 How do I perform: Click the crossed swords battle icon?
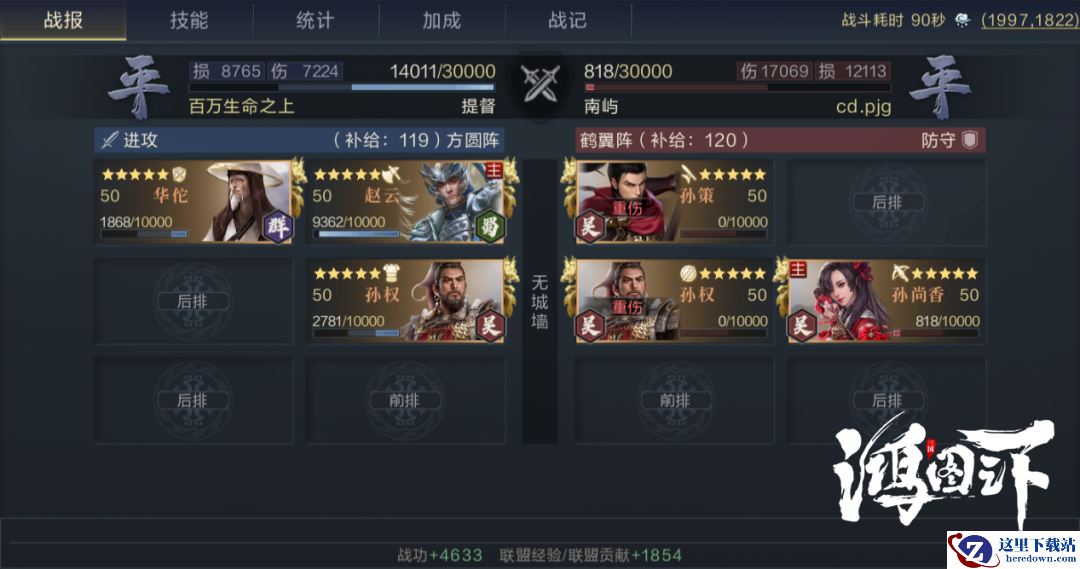click(x=540, y=84)
